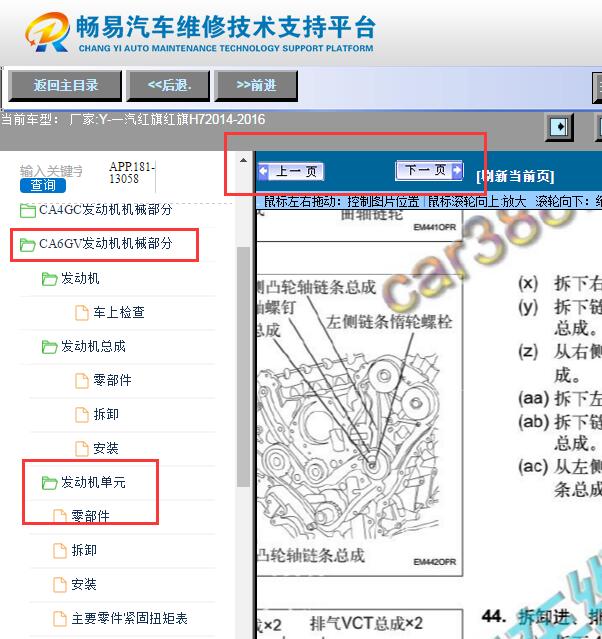Focus the 输入关键字 keyword input field
602x639 pixels.
coord(51,171)
